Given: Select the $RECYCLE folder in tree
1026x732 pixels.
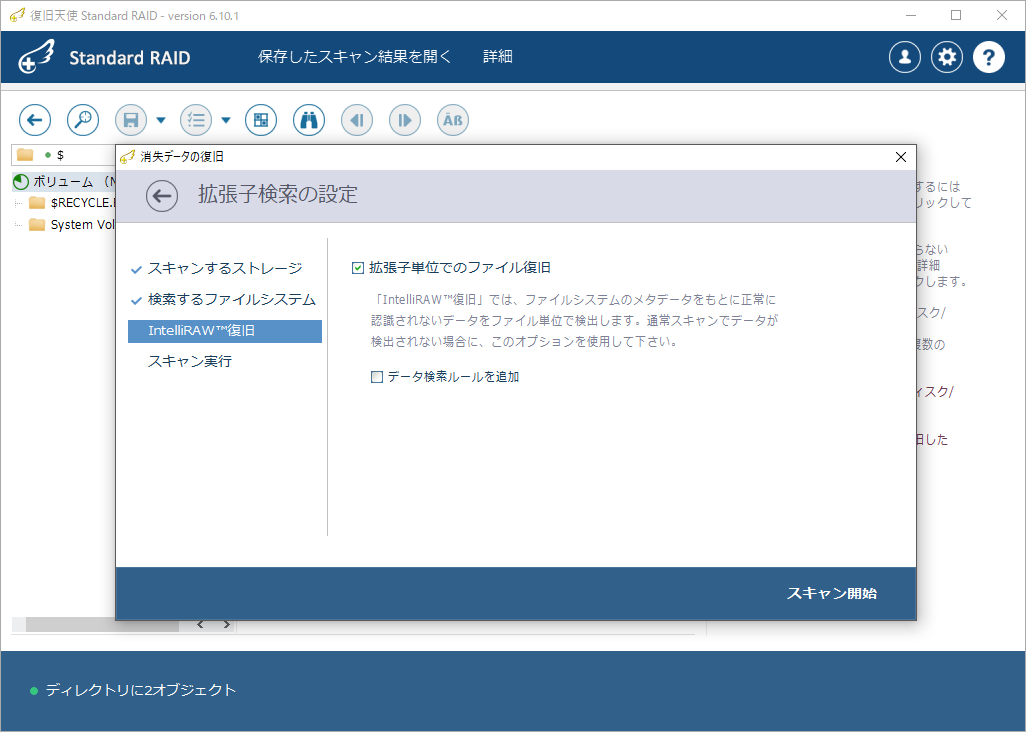Looking at the screenshot, I should [x=72, y=203].
